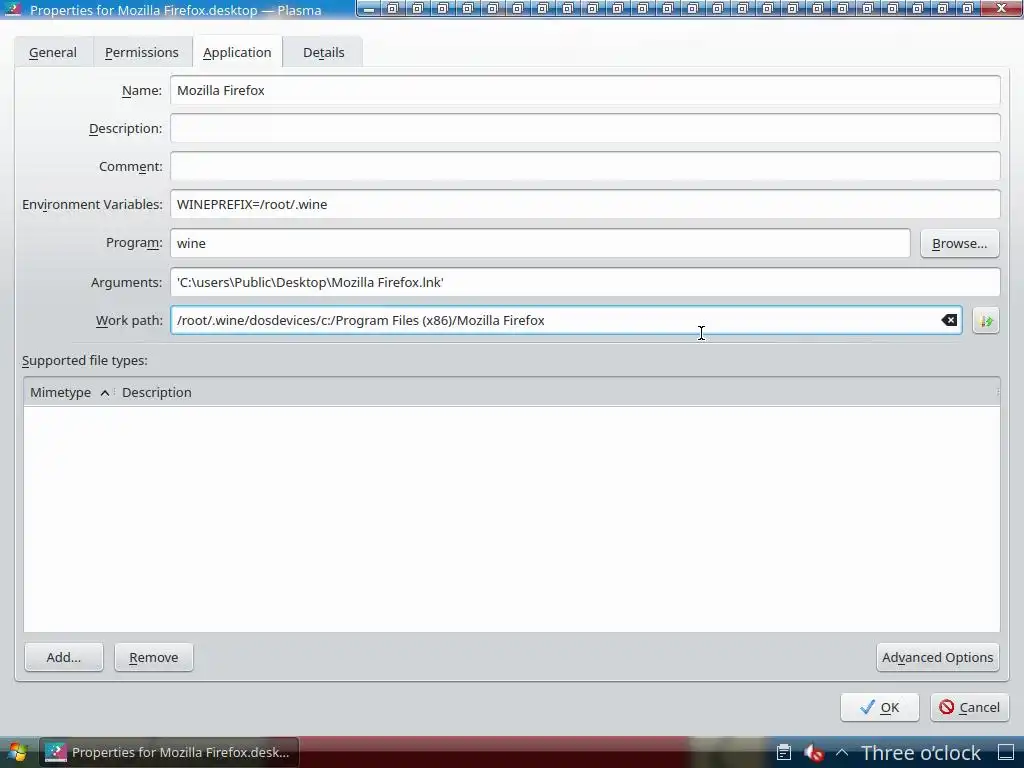The image size is (1024, 768).
Task: Expand the hidden system tray icons
Action: [x=842, y=753]
